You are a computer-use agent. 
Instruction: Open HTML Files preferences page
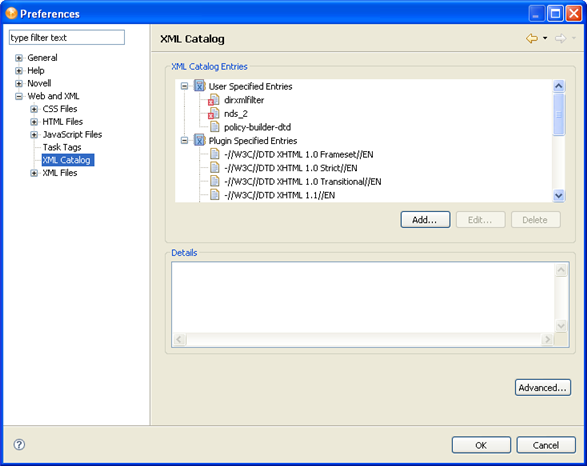pyautogui.click(x=63, y=121)
